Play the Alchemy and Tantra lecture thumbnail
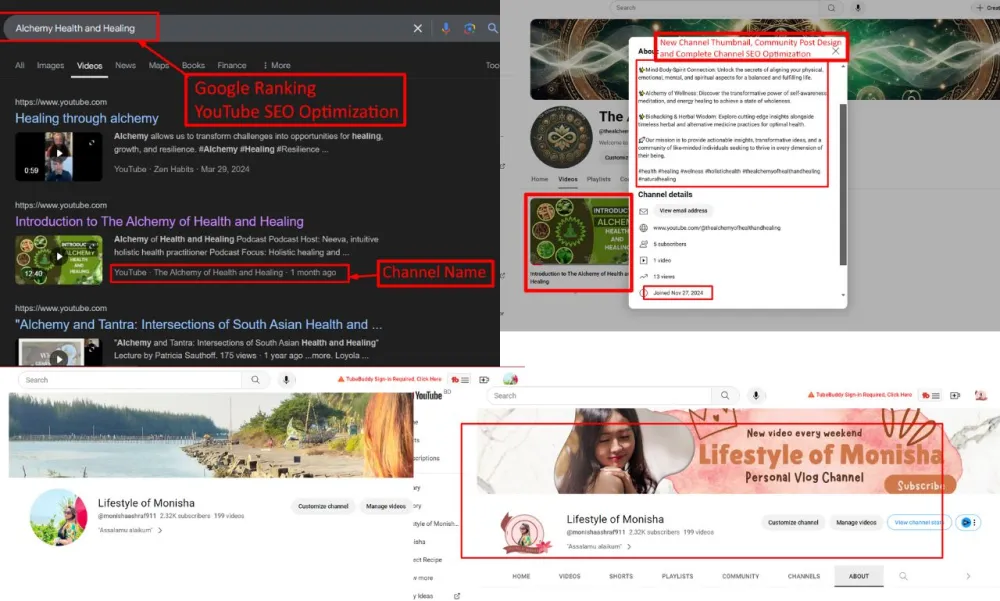 click(x=59, y=353)
